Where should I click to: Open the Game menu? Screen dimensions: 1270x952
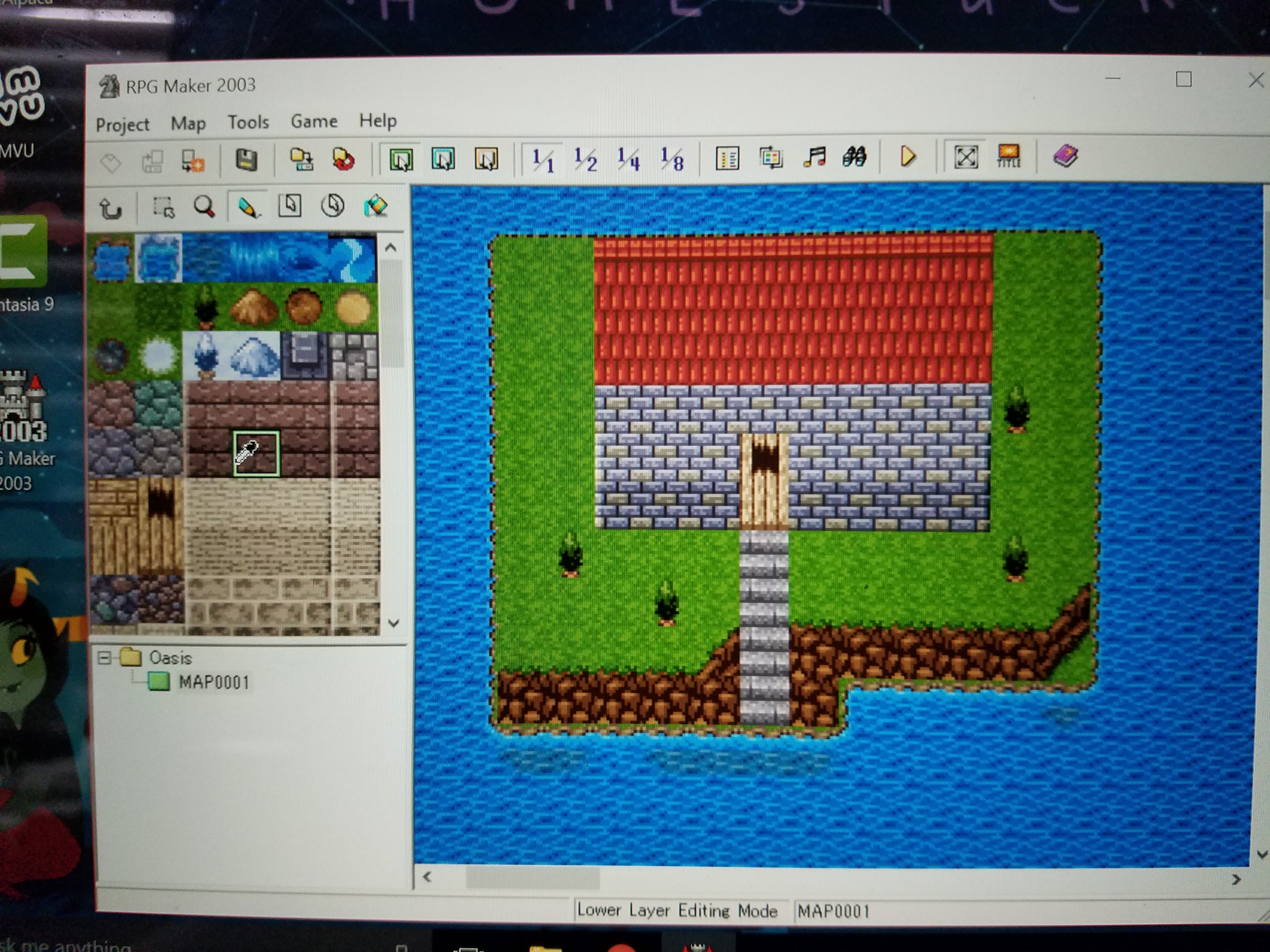[314, 122]
